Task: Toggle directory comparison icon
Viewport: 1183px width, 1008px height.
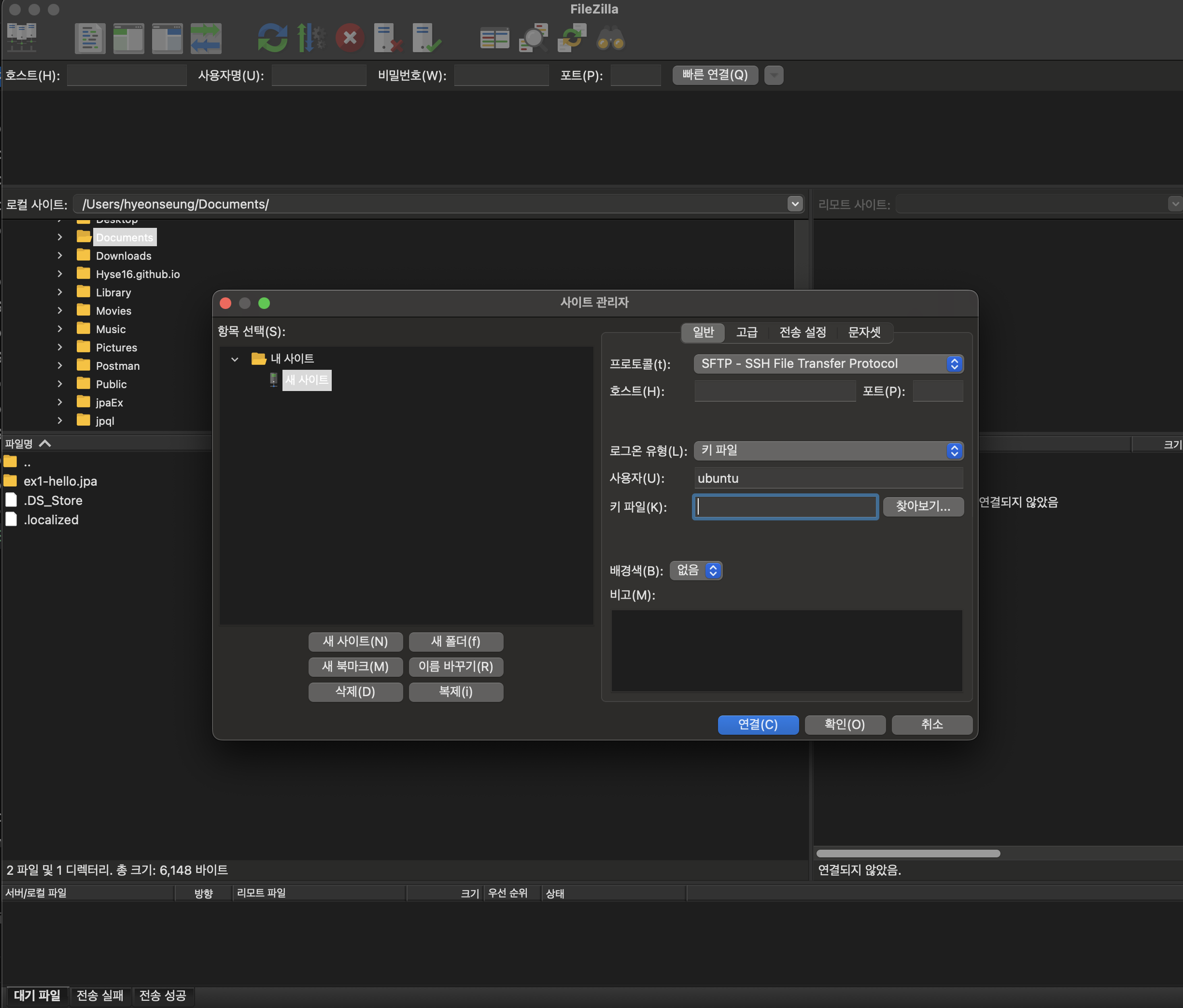Action: (x=533, y=38)
